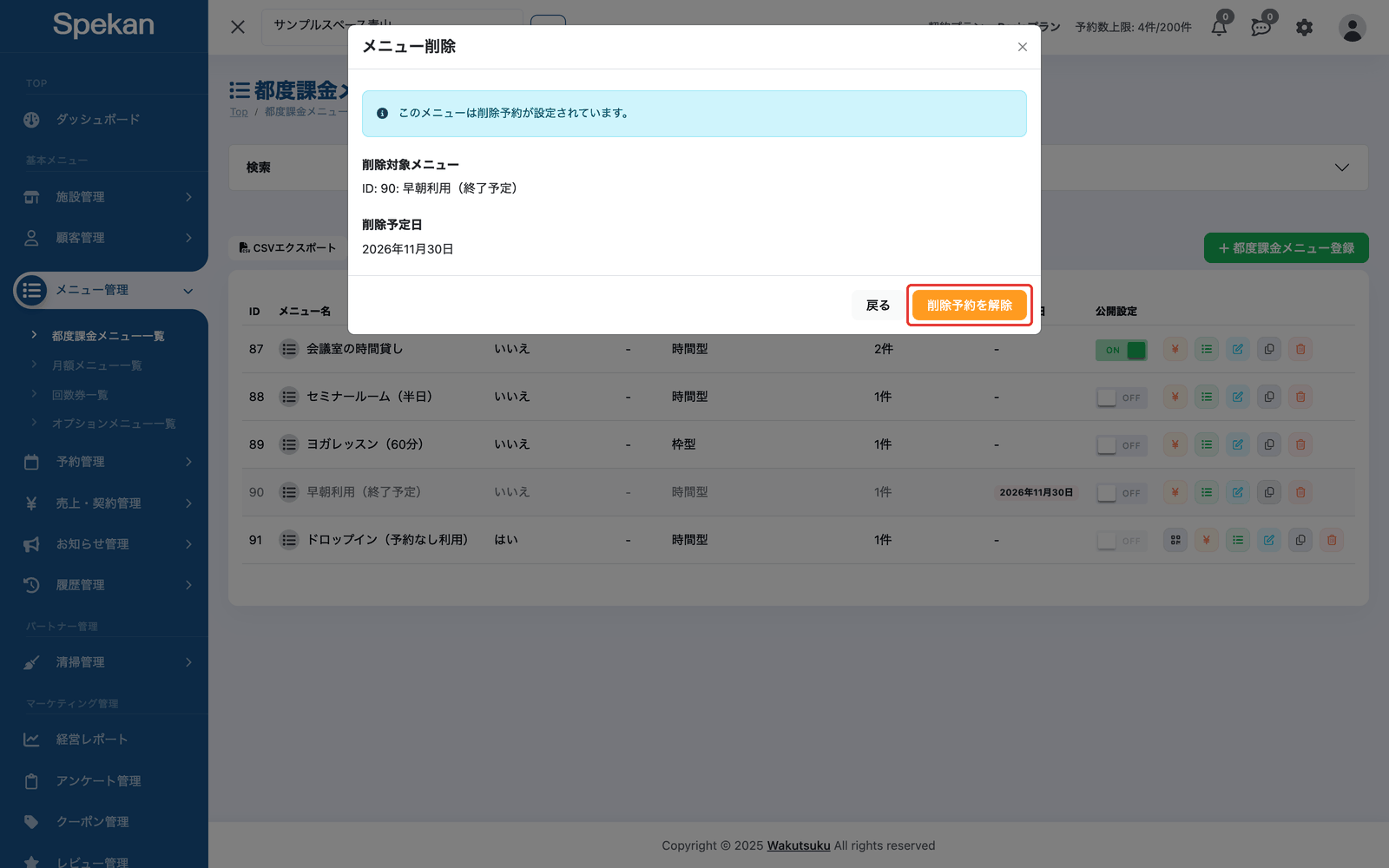The height and width of the screenshot is (868, 1389).
Task: Click the ダッシュボード sidebar item
Action: click(104, 120)
